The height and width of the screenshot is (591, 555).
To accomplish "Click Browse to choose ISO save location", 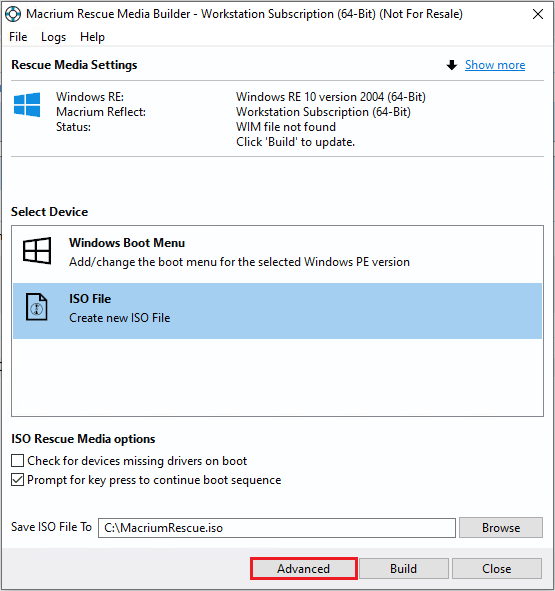I will [501, 528].
